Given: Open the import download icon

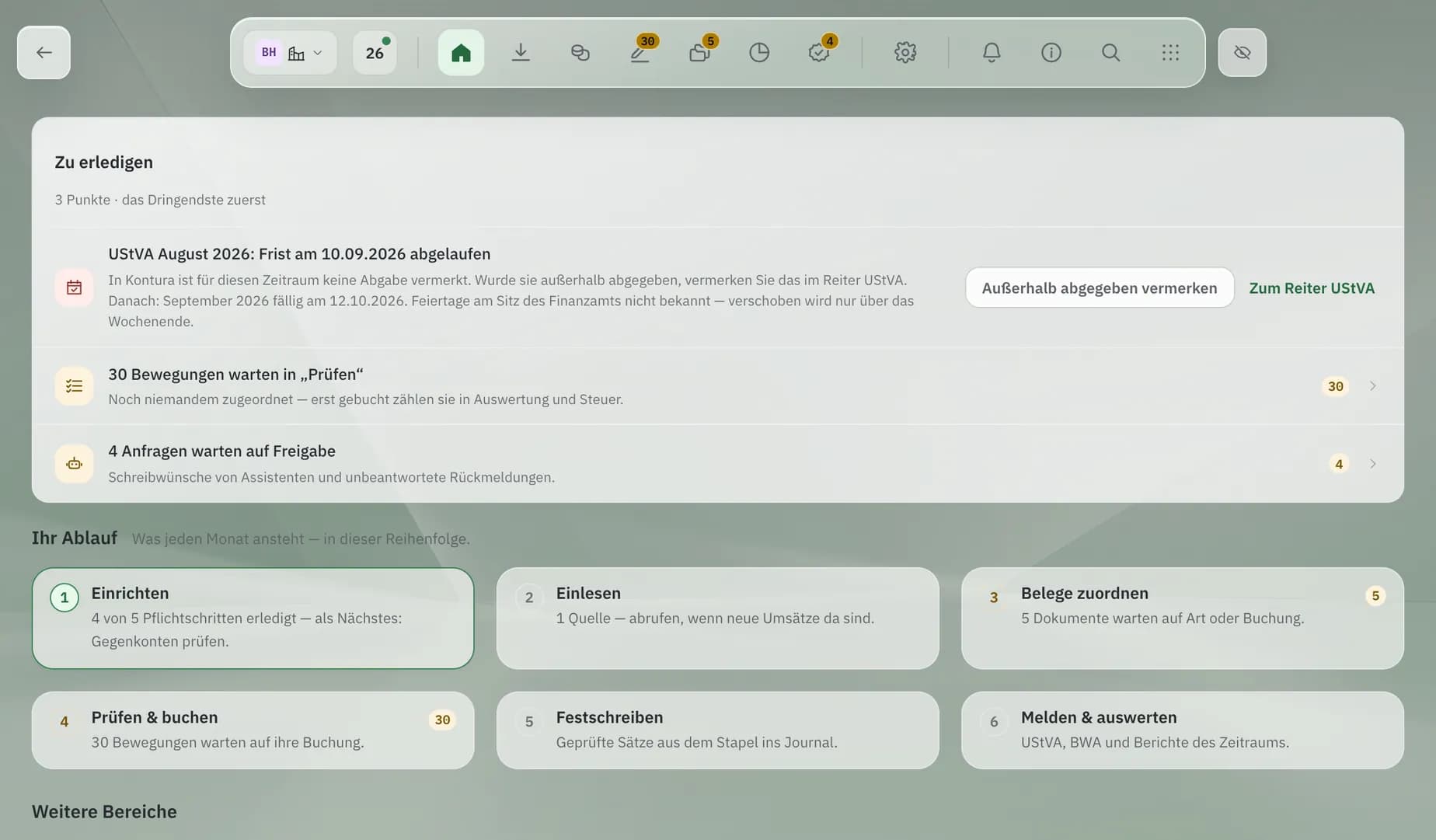Looking at the screenshot, I should 521,53.
